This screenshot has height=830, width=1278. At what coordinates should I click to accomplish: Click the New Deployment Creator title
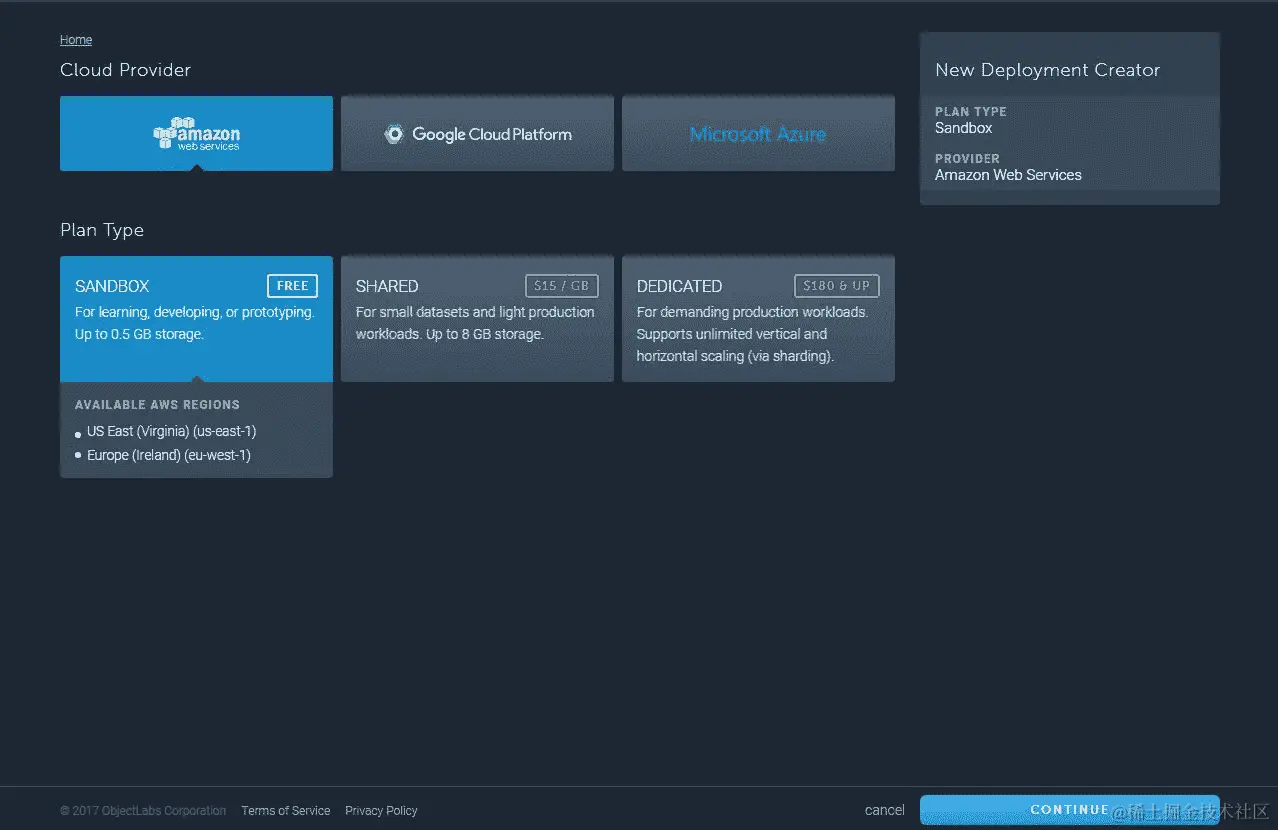pyautogui.click(x=1047, y=70)
